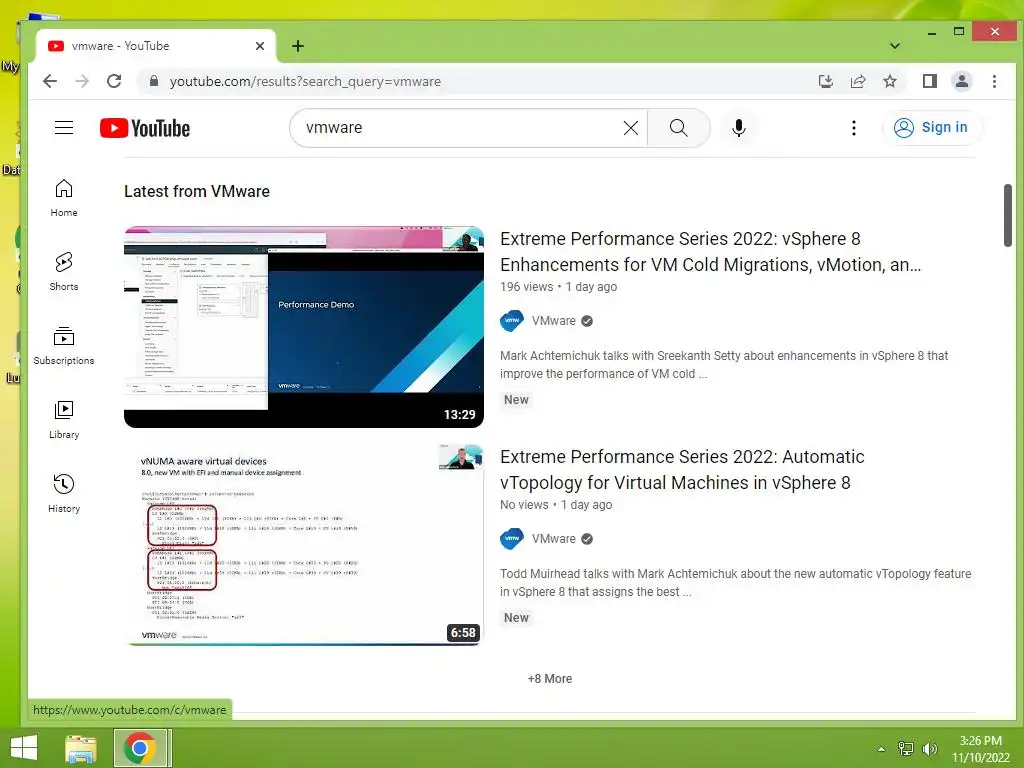Open Chrome's three-dot menu
The height and width of the screenshot is (768, 1024).
[994, 81]
